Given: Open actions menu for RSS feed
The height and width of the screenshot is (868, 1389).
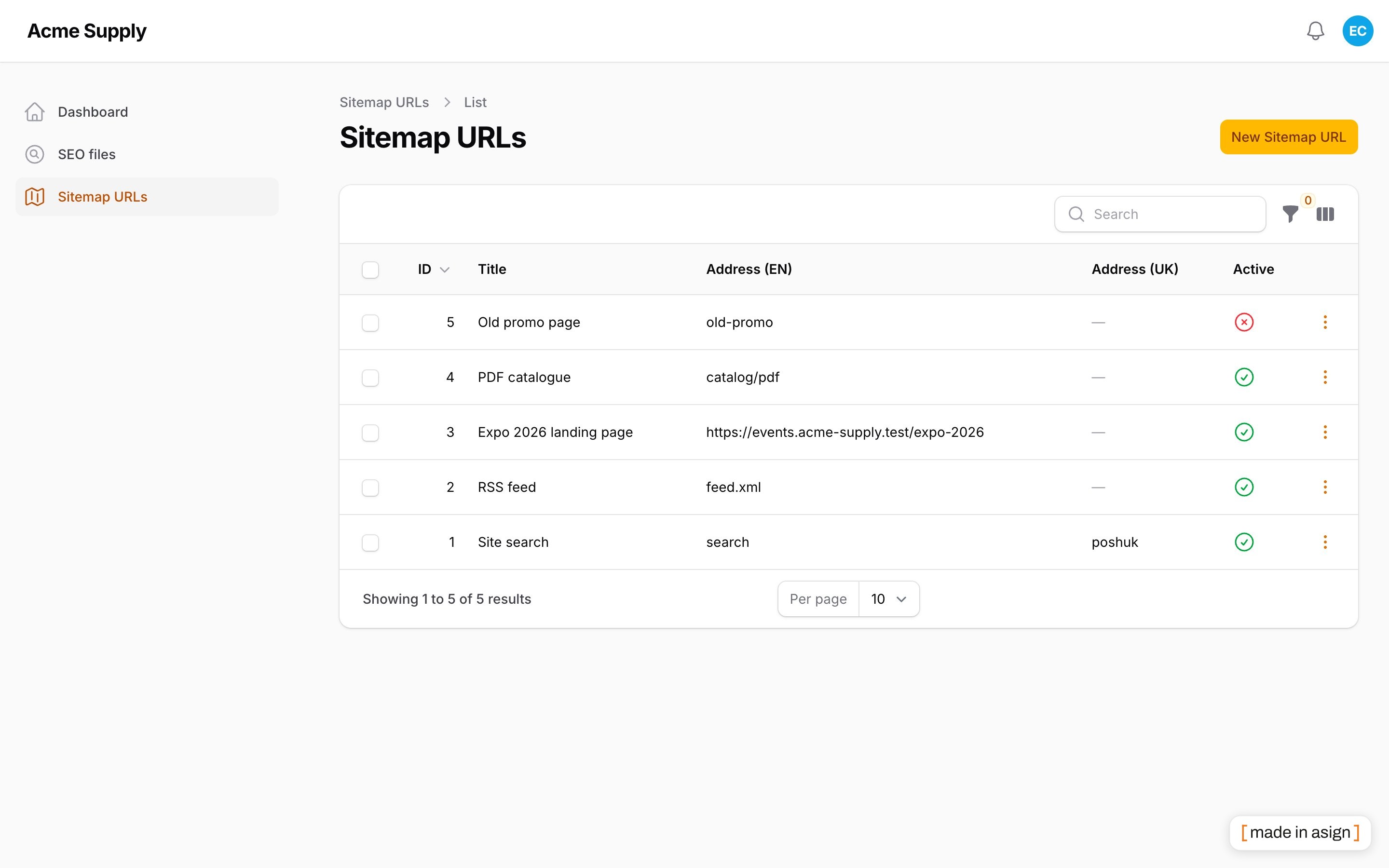Looking at the screenshot, I should (x=1325, y=488).
